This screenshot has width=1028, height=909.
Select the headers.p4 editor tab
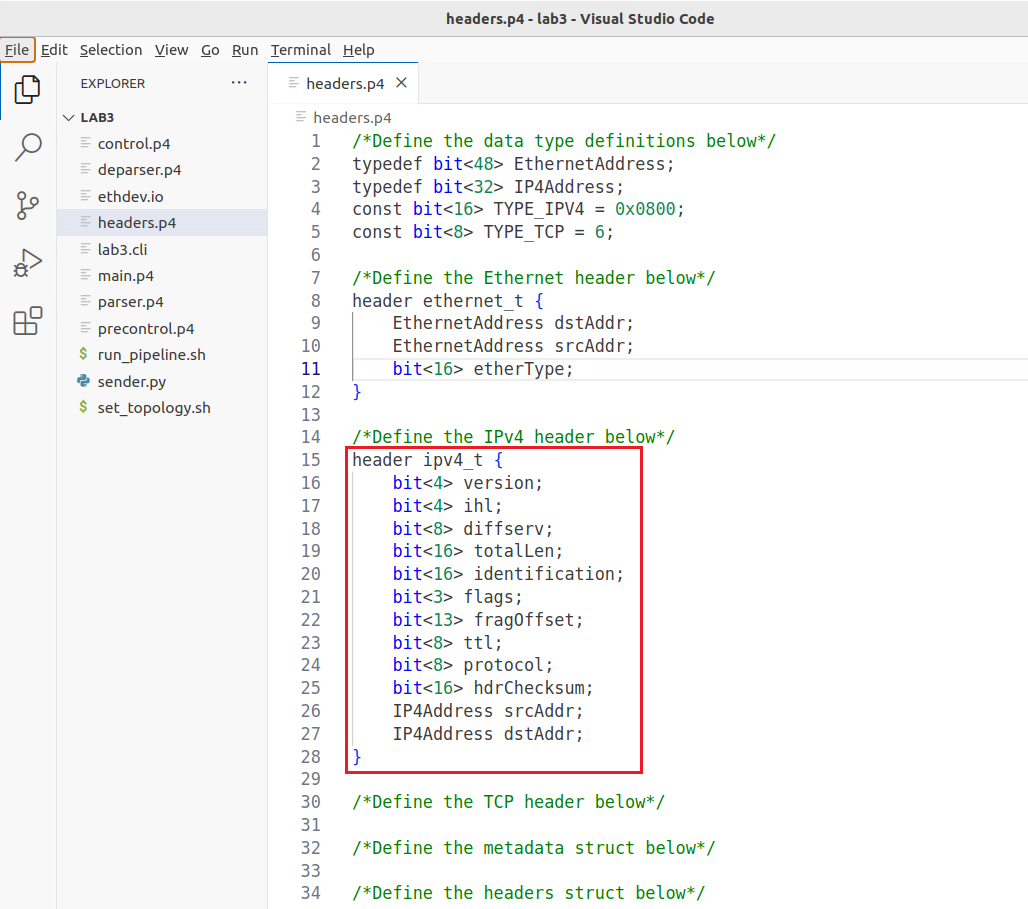coord(343,83)
